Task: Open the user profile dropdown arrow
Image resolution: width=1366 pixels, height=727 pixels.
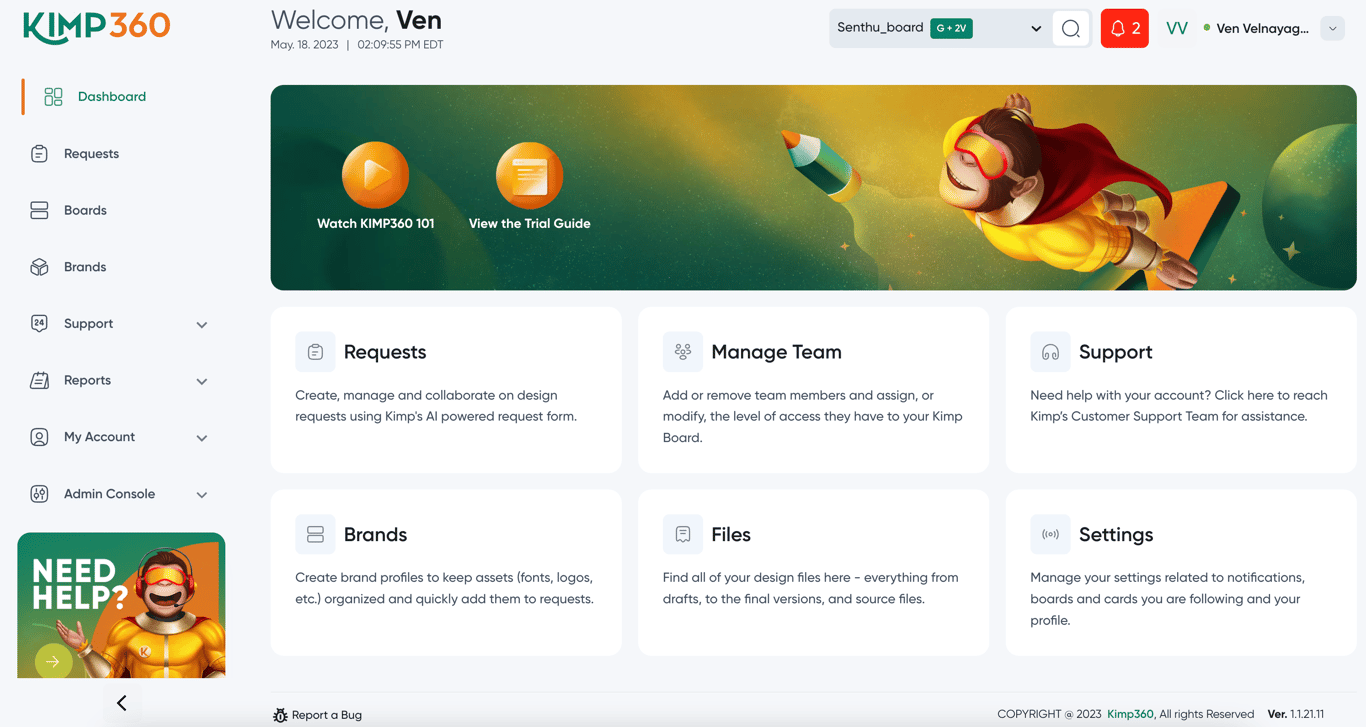Action: [x=1333, y=29]
